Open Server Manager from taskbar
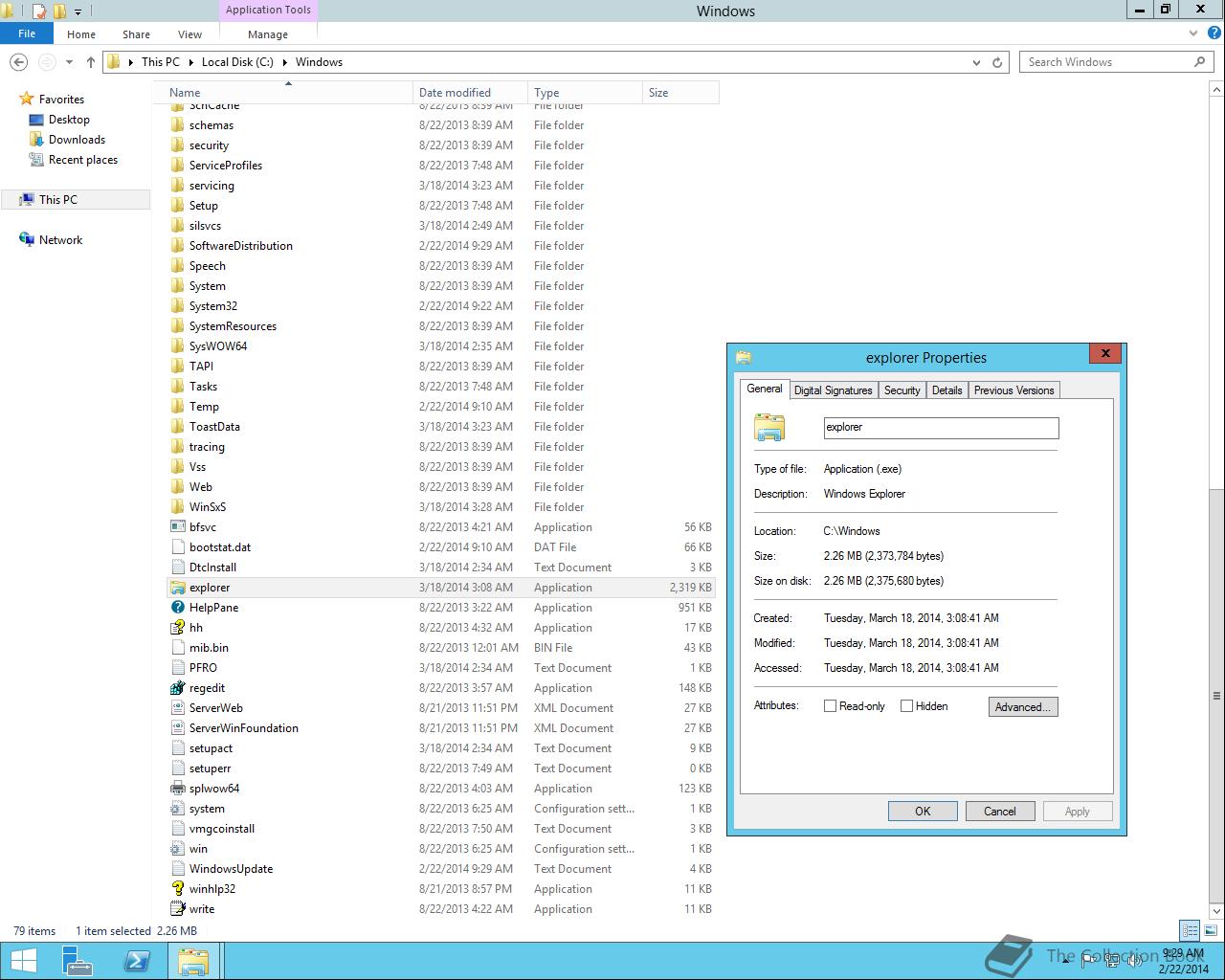 [78, 961]
